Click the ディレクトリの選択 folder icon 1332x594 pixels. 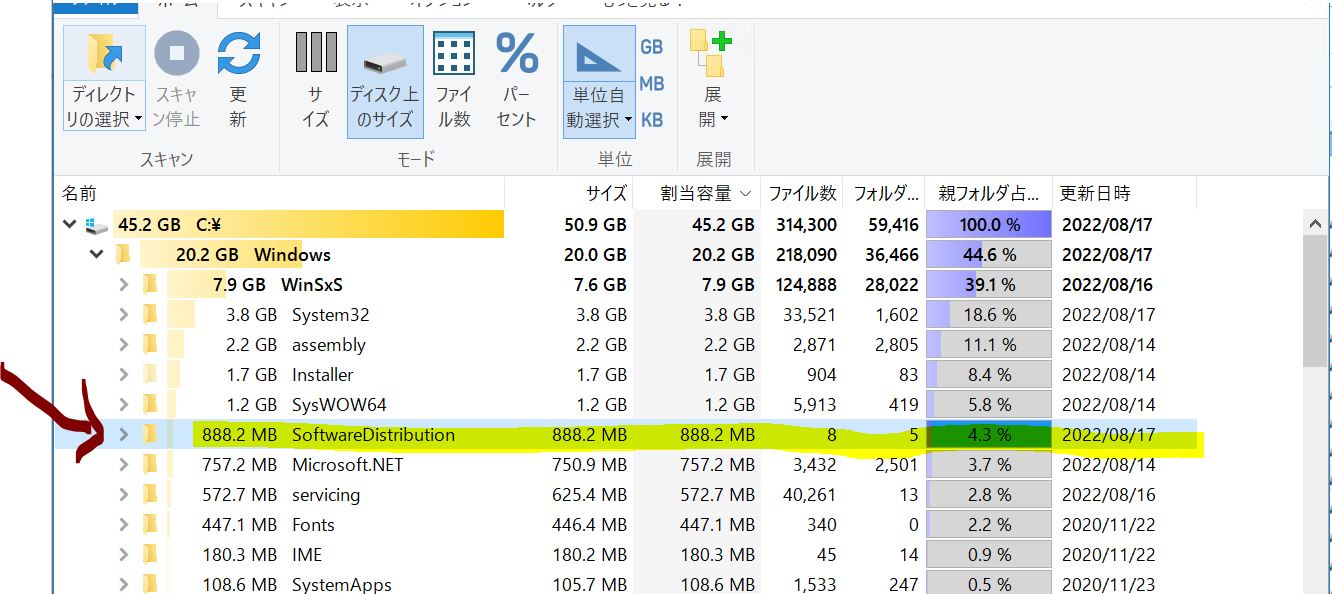click(104, 54)
